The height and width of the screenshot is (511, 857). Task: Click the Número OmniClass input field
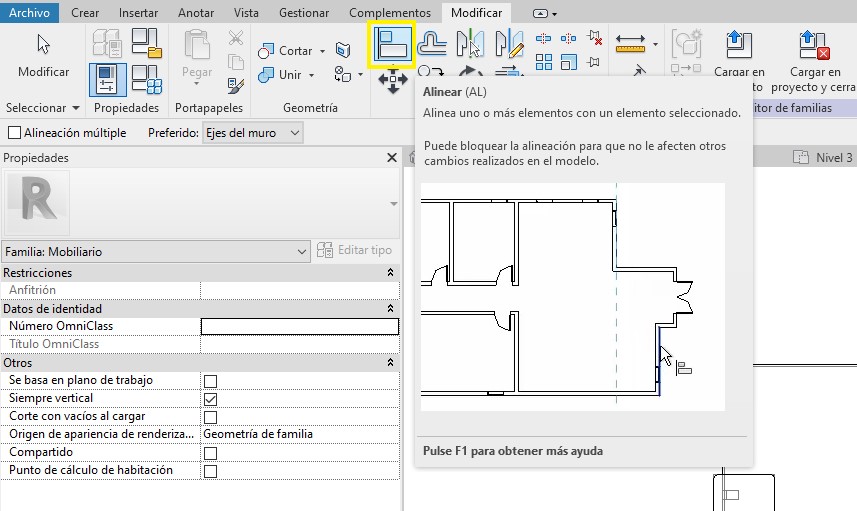[x=299, y=326]
